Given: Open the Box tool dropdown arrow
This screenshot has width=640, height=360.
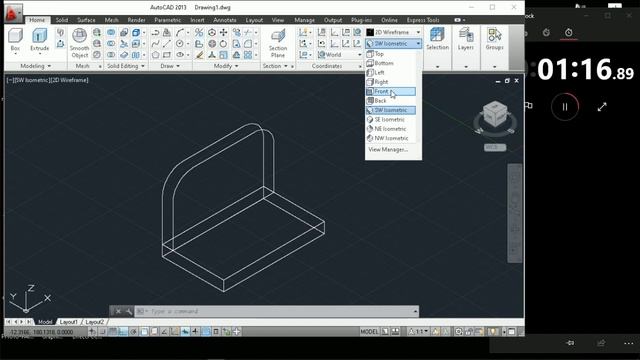Looking at the screenshot, I should click(x=15, y=54).
